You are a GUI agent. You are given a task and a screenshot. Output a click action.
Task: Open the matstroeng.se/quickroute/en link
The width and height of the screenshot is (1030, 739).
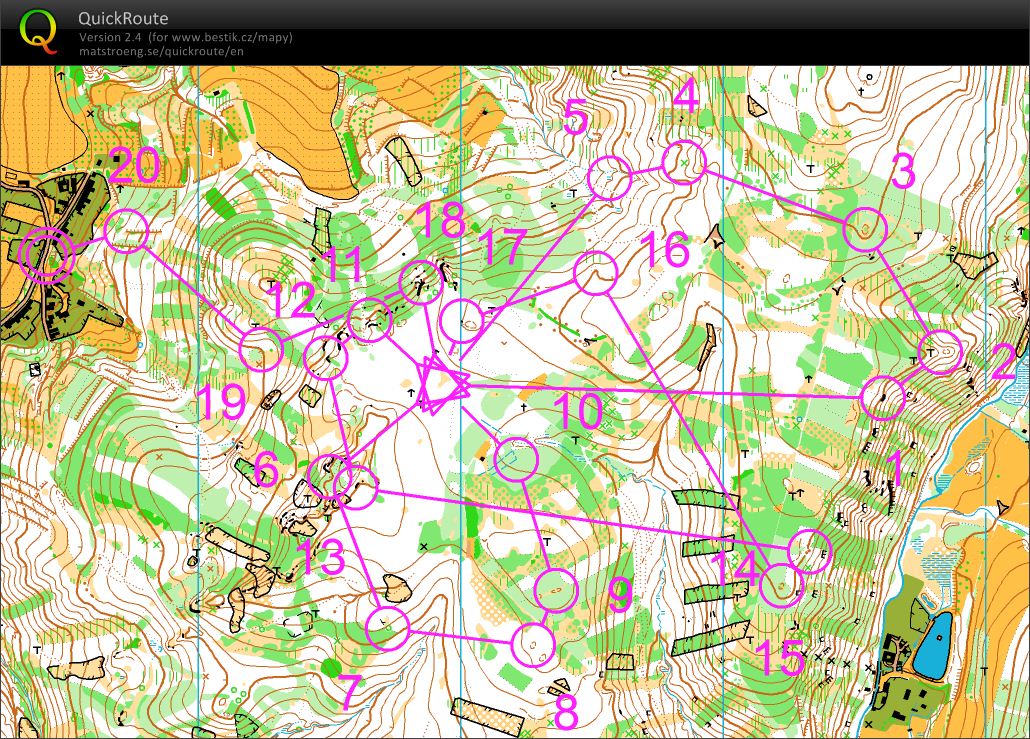161,51
